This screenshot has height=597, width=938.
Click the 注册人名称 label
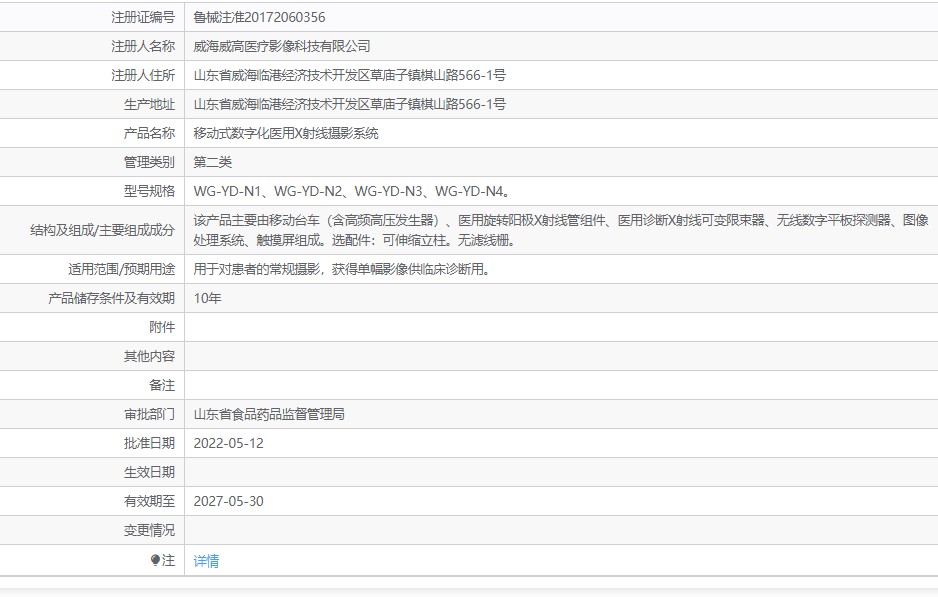pyautogui.click(x=143, y=46)
